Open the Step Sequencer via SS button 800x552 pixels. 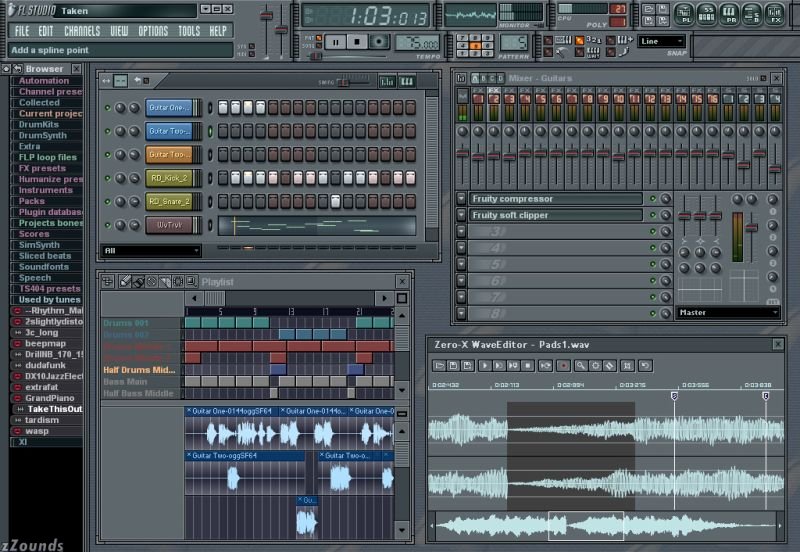pos(706,14)
